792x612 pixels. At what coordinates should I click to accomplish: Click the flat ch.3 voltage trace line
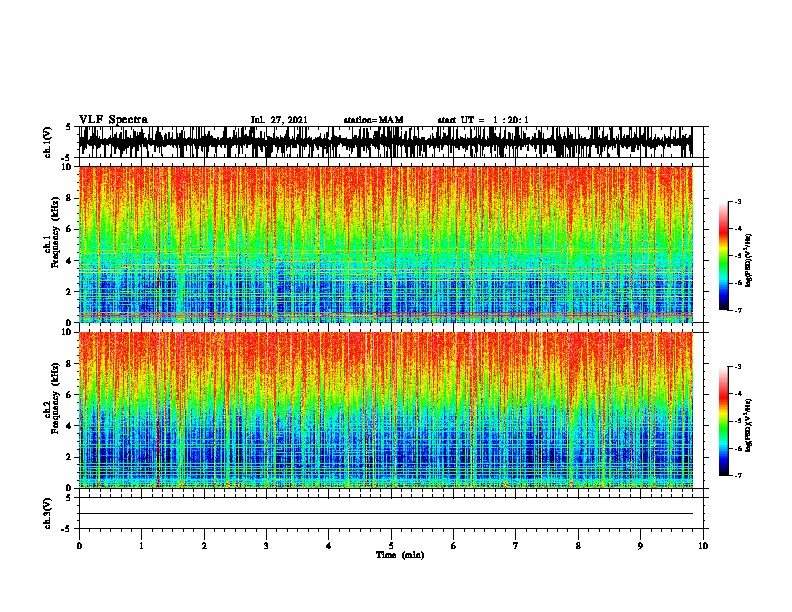(385, 514)
